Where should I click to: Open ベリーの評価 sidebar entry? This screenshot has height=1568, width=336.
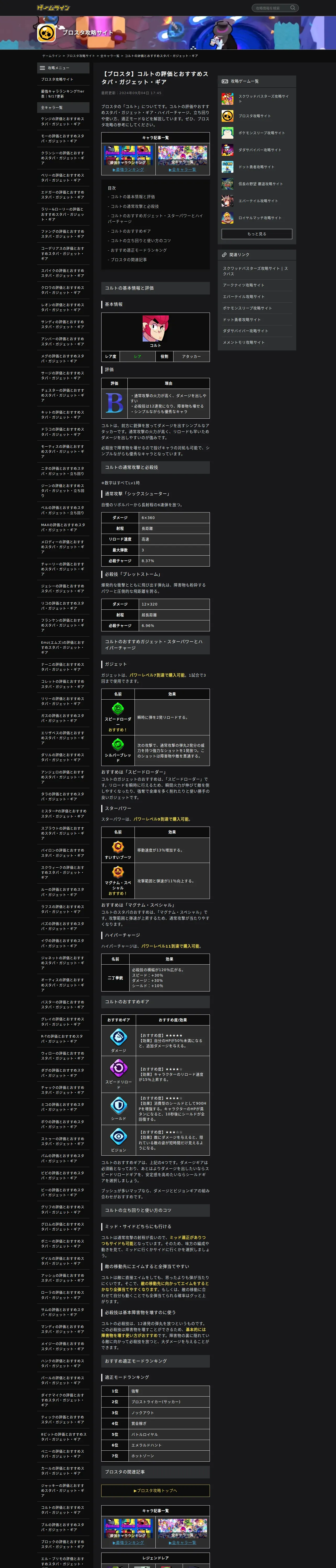[x=63, y=177]
